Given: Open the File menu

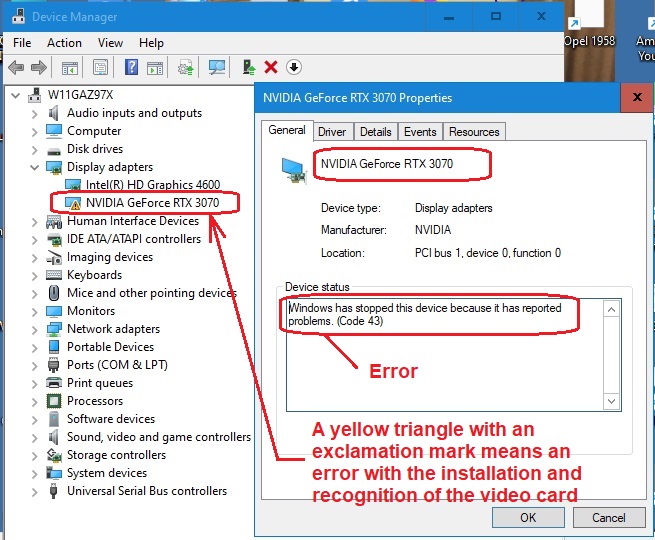Looking at the screenshot, I should tap(22, 43).
